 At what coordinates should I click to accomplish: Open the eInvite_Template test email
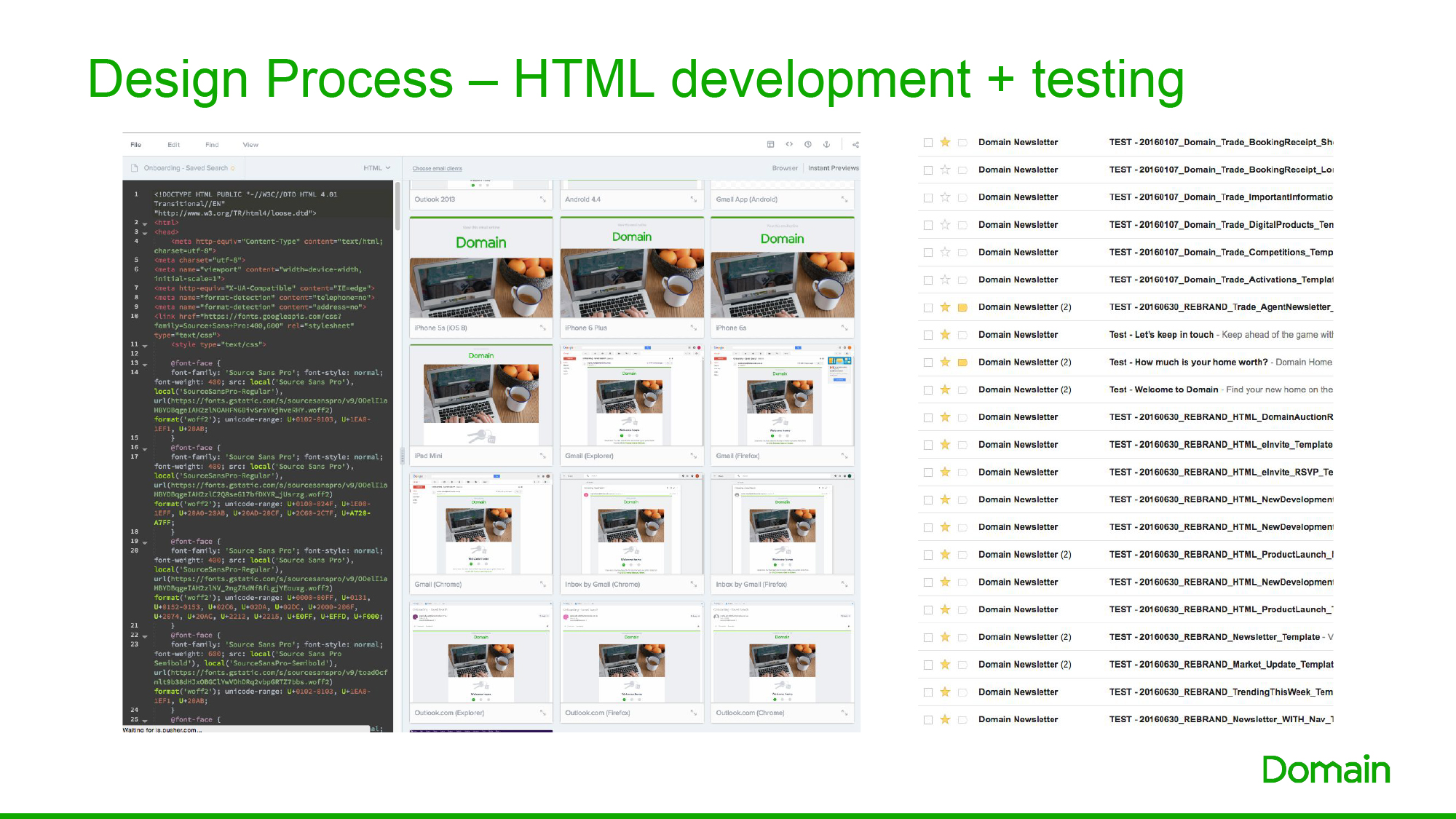click(x=1126, y=445)
